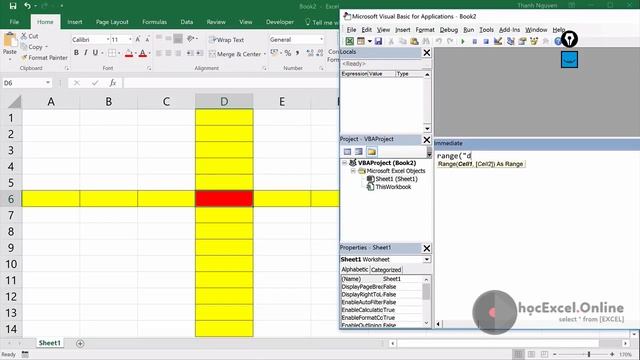The height and width of the screenshot is (360, 640).
Task: Toggle Bold formatting in Excel ribbon
Action: click(76, 53)
